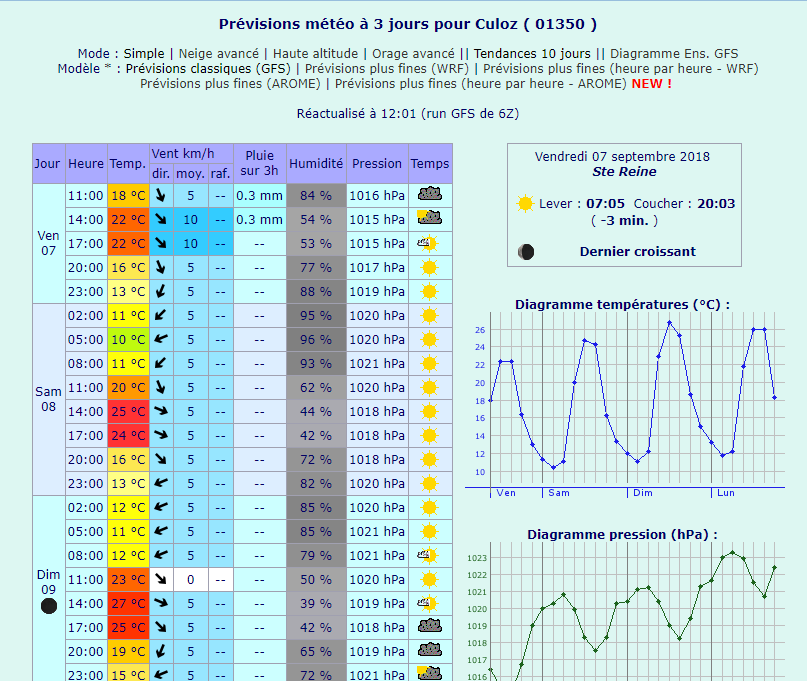Click the 18 °C temperature cell at Ven 11:00

[128, 196]
